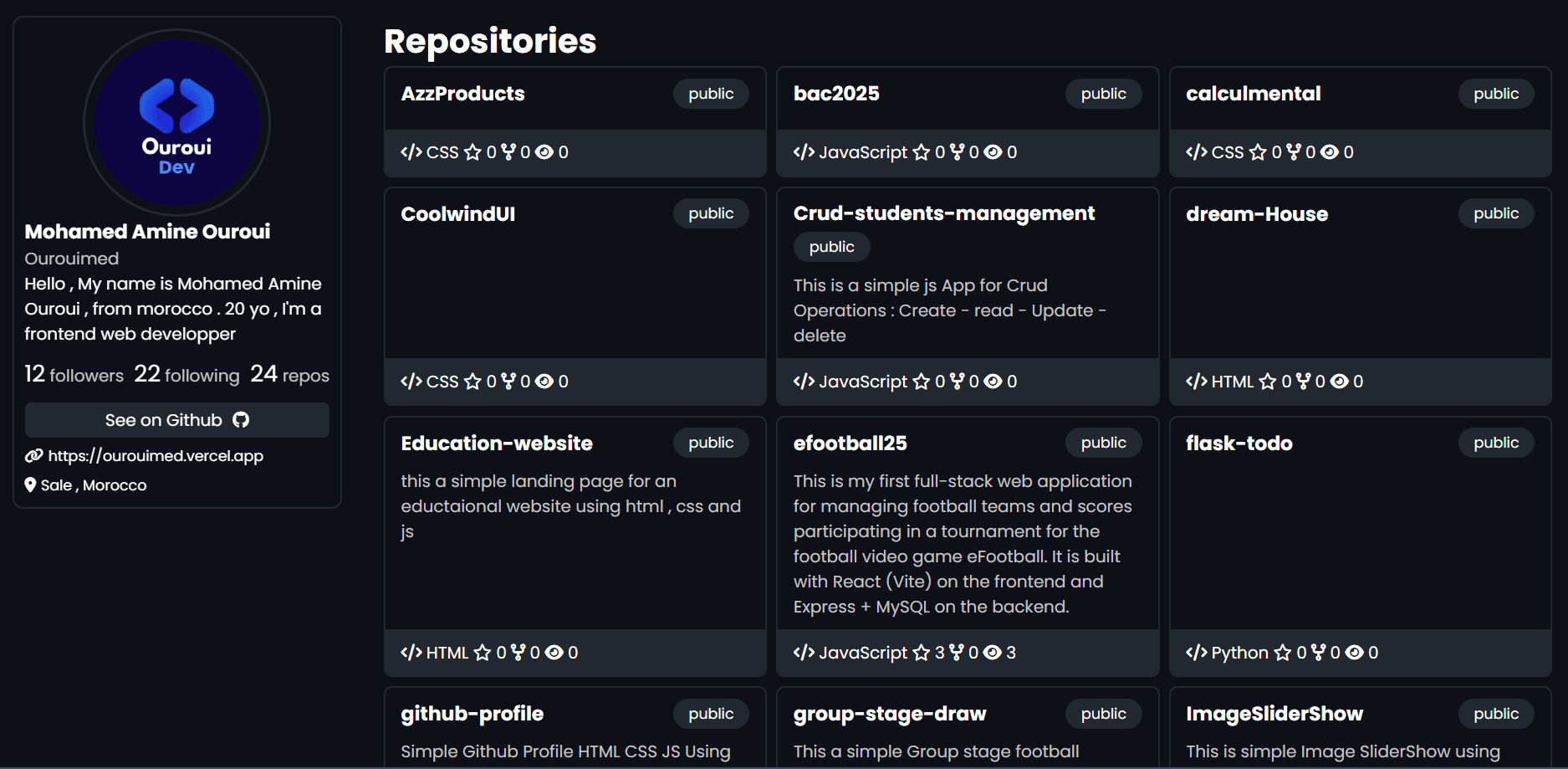Select the code icon beside CSS on CoolwindUI
The width and height of the screenshot is (1568, 769).
click(410, 381)
